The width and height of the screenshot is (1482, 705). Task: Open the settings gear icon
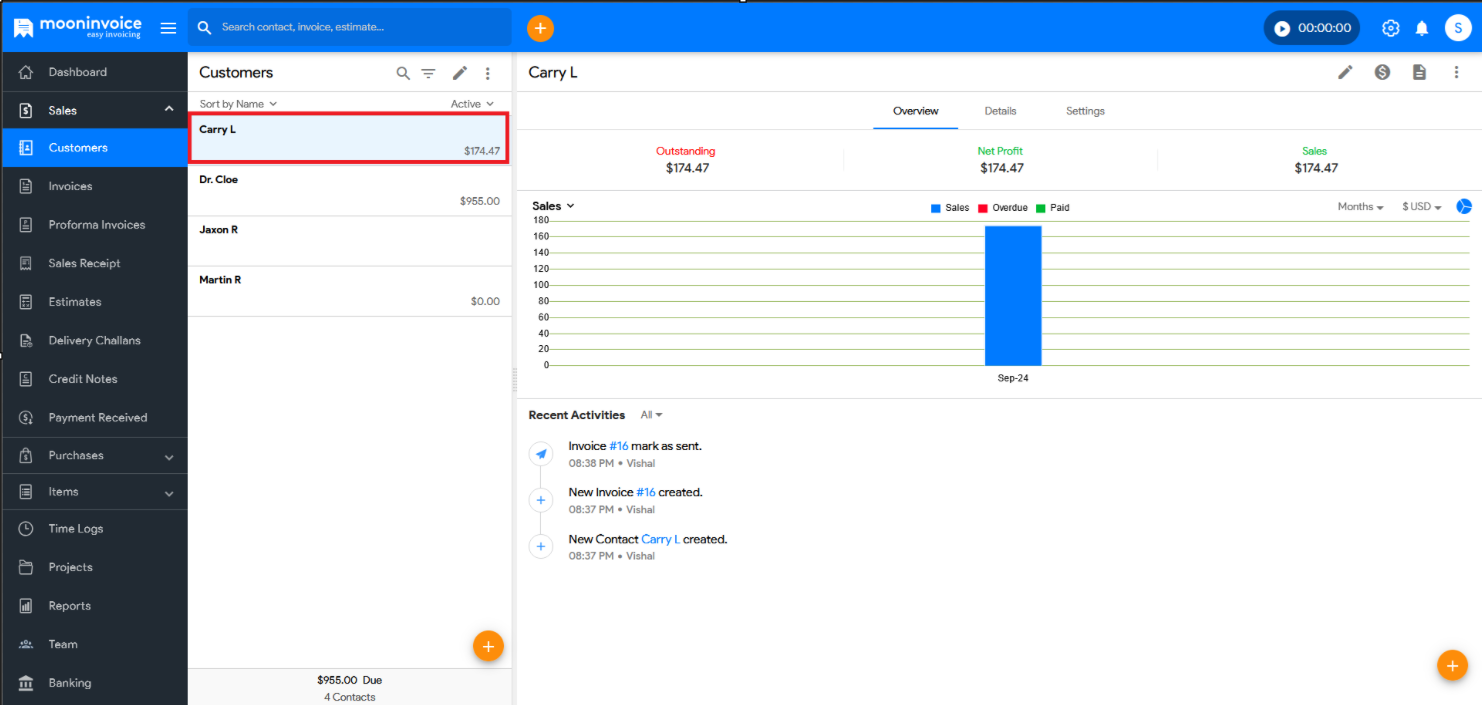1390,28
